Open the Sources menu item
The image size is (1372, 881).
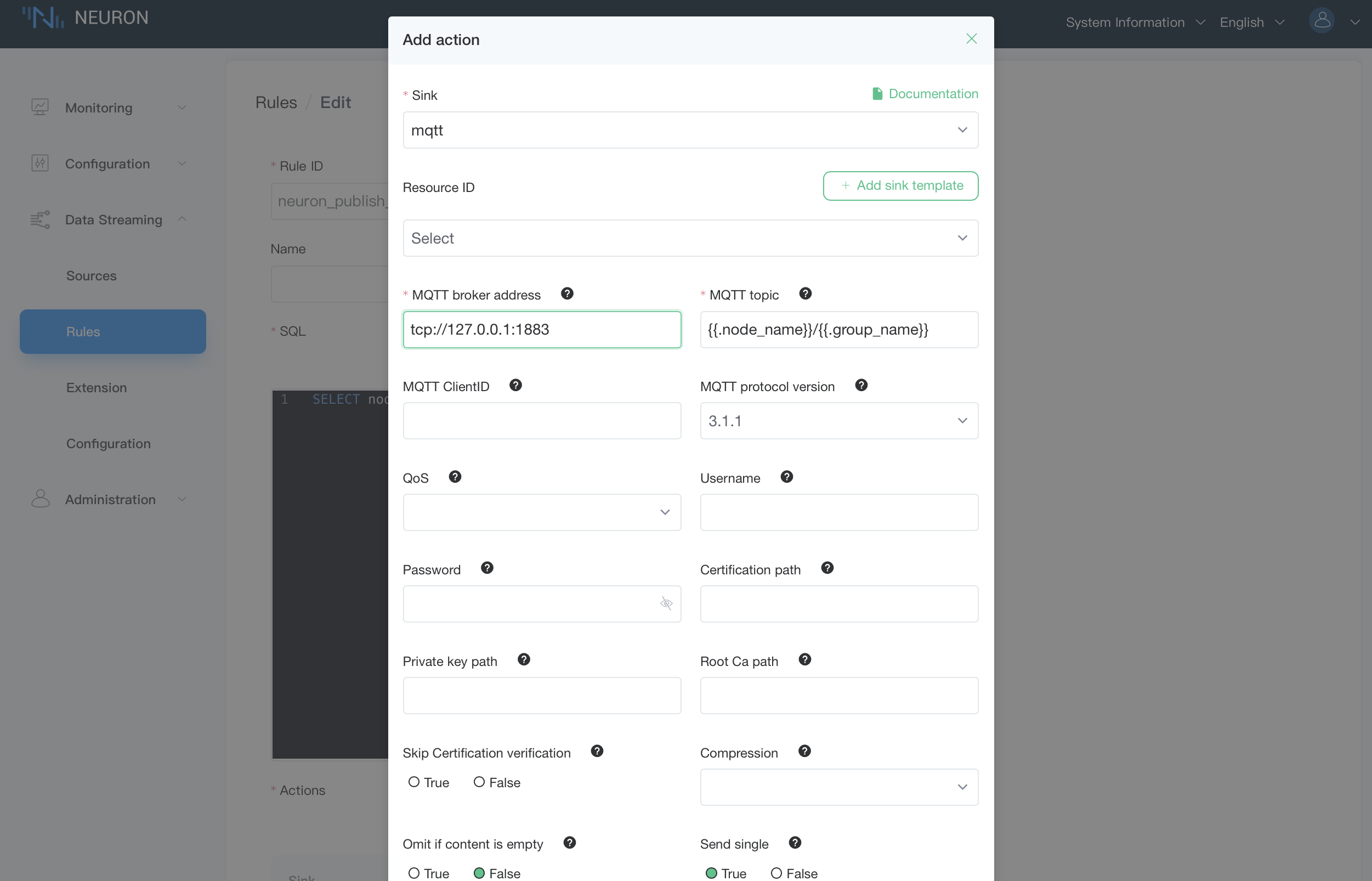coord(92,275)
